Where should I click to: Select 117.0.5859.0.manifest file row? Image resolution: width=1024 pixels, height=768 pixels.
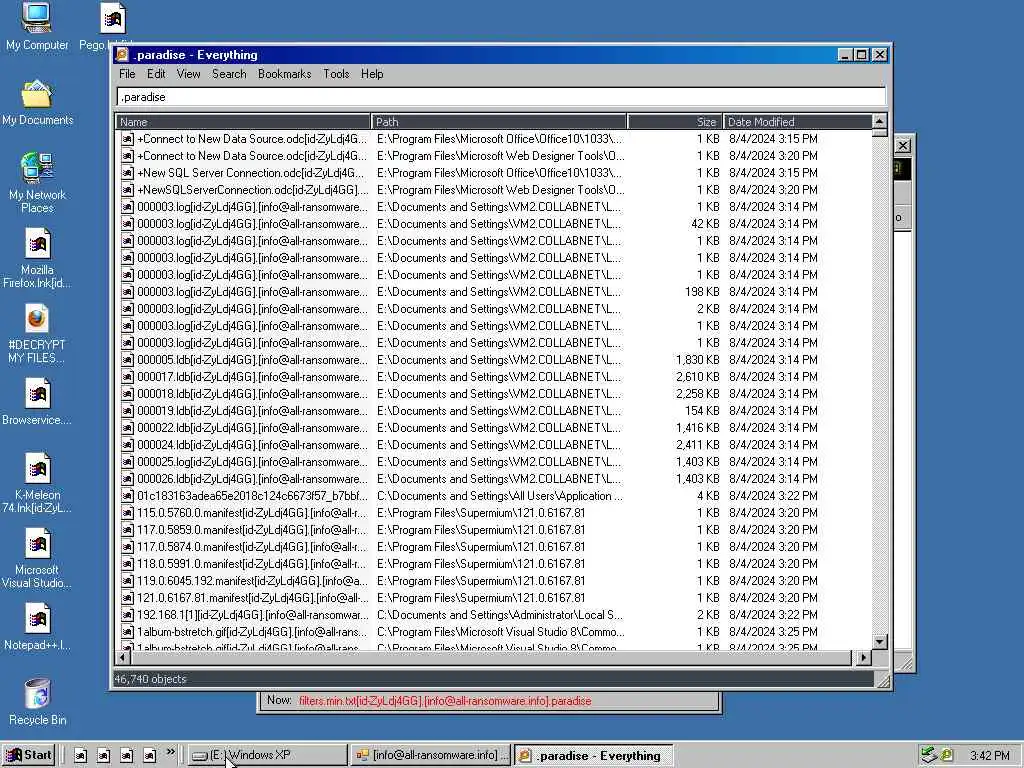494,530
